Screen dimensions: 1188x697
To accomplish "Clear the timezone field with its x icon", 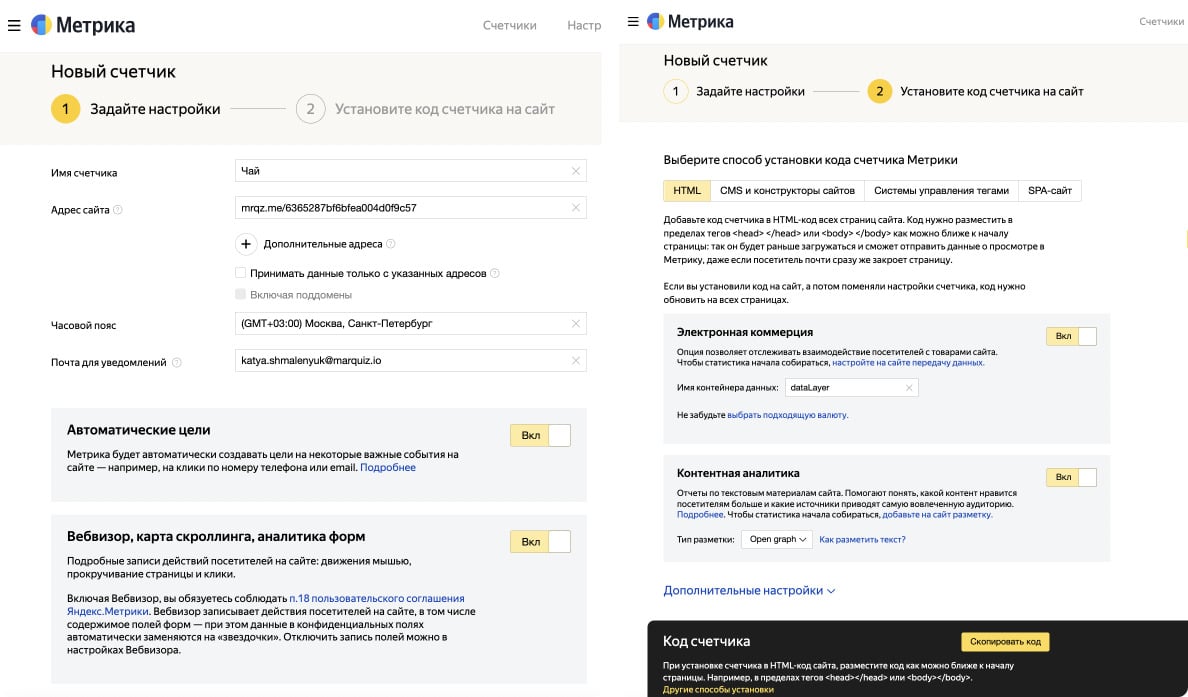I will [576, 323].
